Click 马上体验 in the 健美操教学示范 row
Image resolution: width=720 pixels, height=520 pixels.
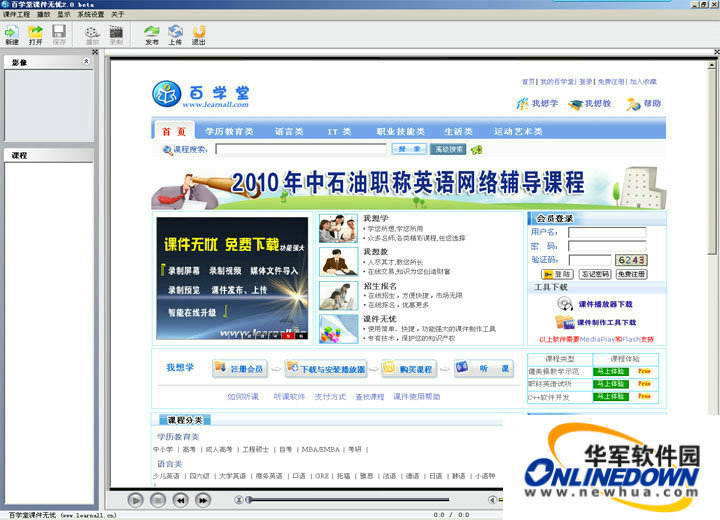(x=611, y=371)
